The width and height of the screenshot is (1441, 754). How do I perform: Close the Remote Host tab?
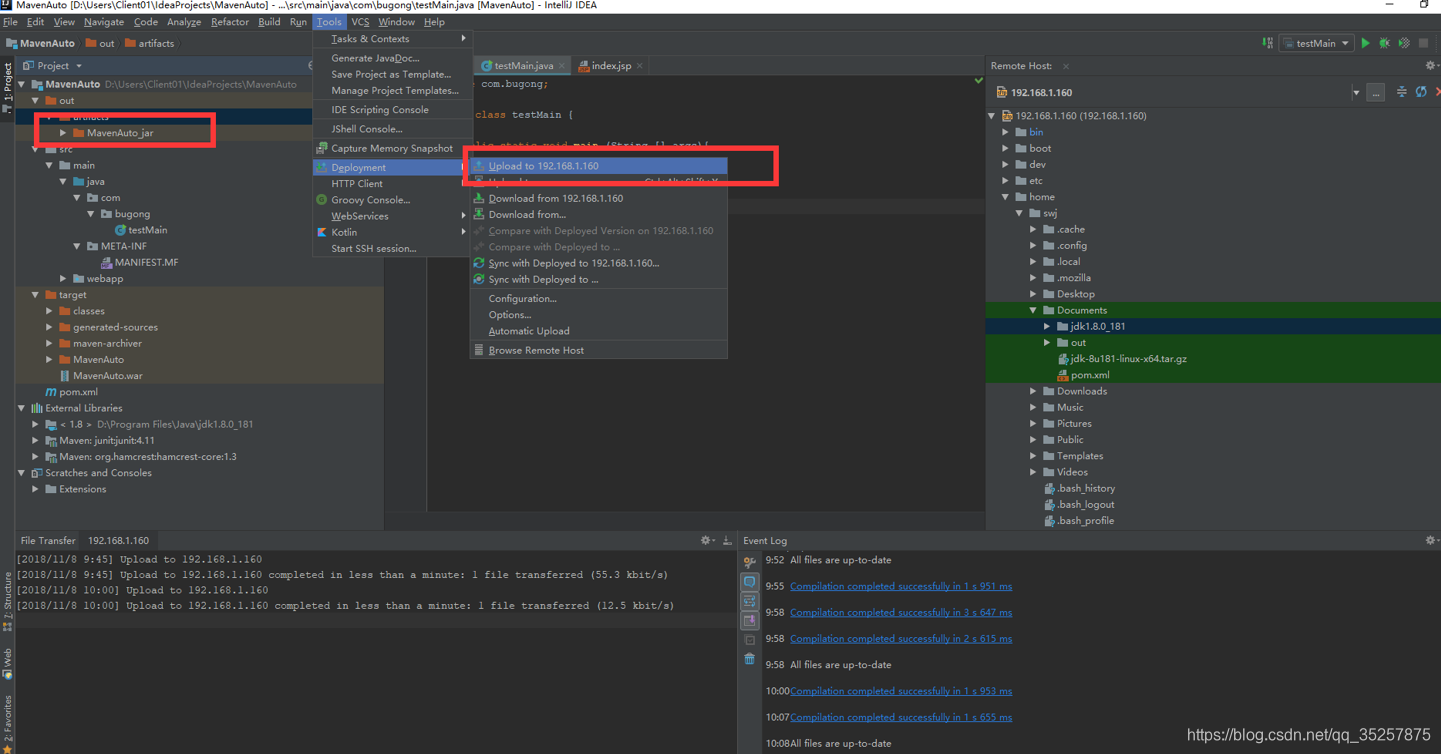[1066, 66]
